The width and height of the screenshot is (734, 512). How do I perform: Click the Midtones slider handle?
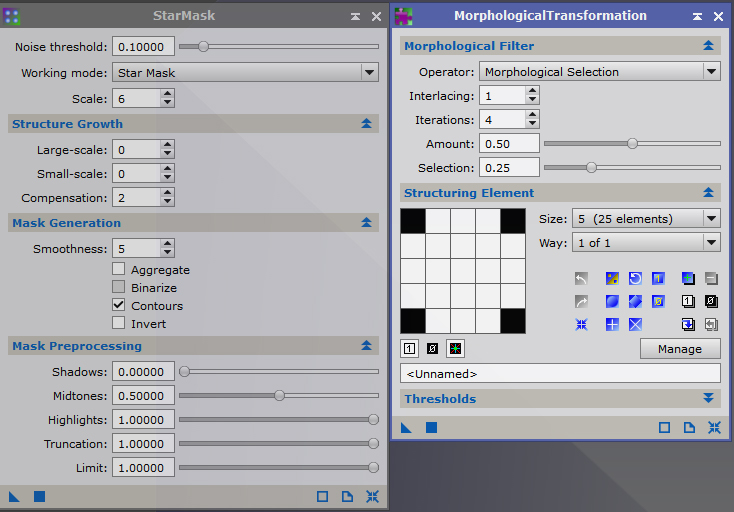pyautogui.click(x=279, y=395)
